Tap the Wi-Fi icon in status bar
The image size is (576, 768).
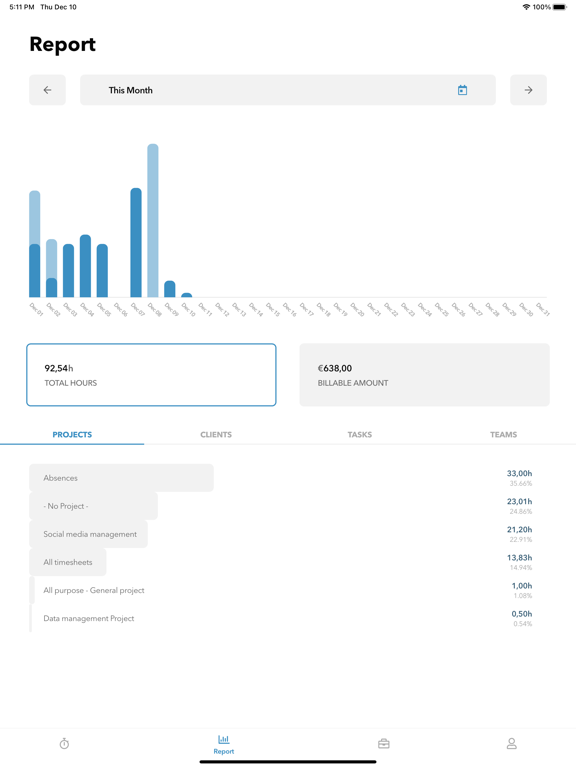coord(527,7)
